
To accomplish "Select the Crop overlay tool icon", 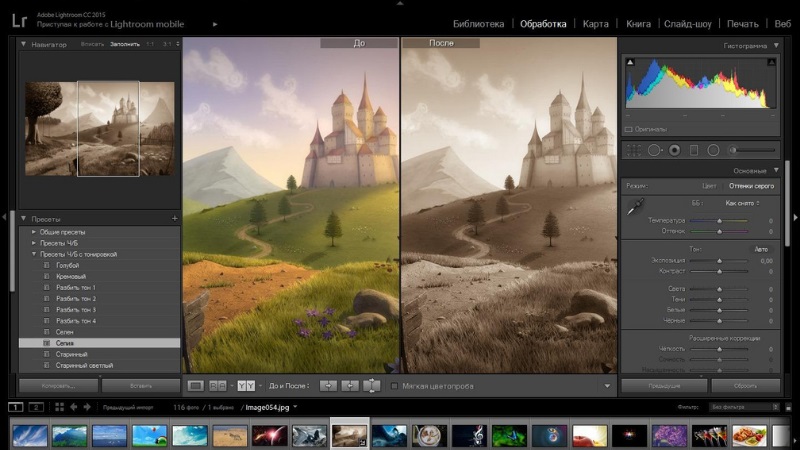I will [634, 150].
